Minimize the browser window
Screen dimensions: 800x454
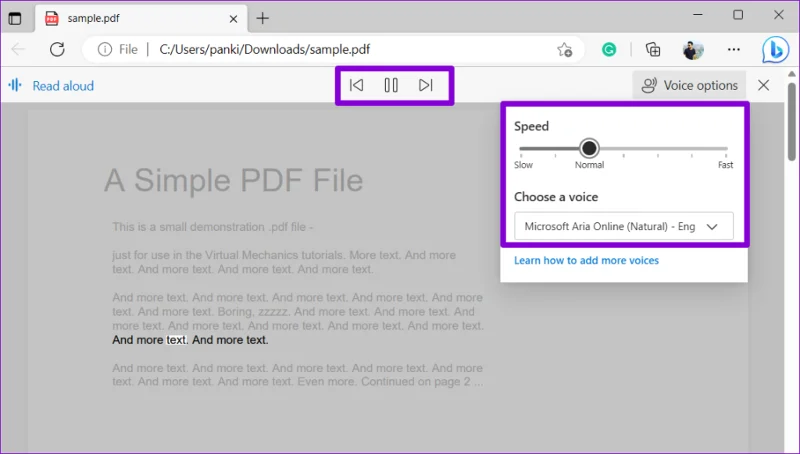pos(697,15)
